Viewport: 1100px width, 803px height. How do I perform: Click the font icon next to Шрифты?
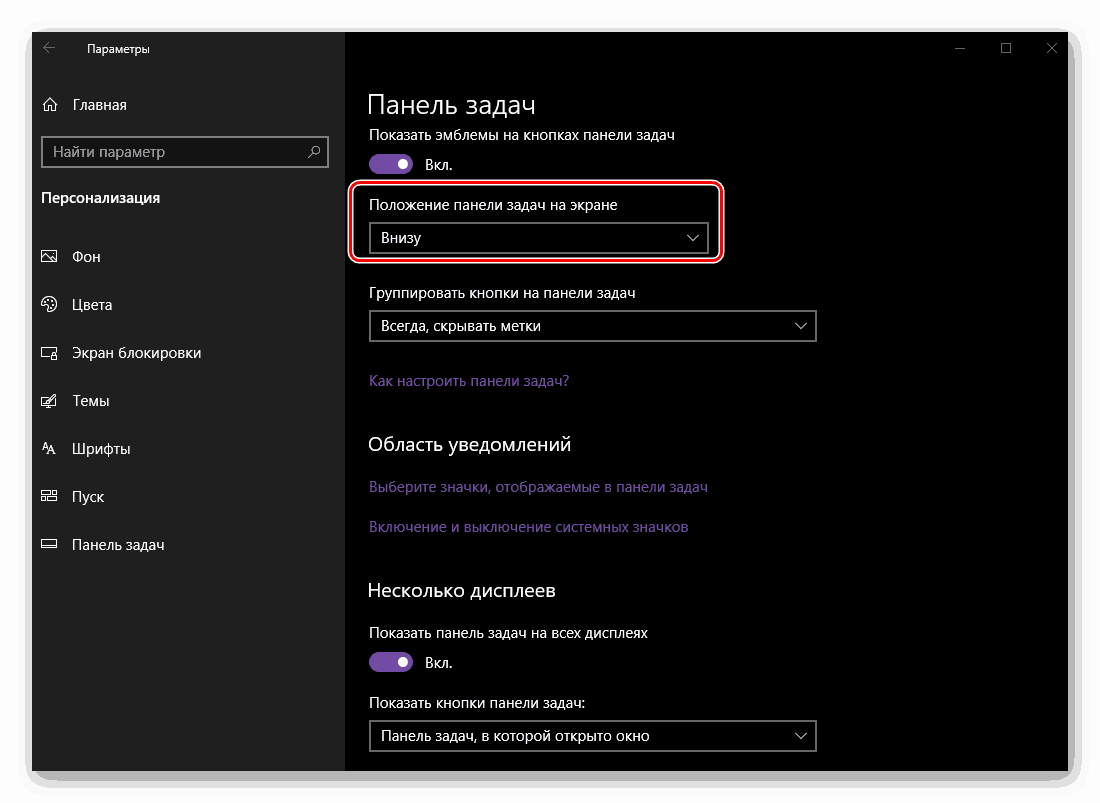coord(49,448)
